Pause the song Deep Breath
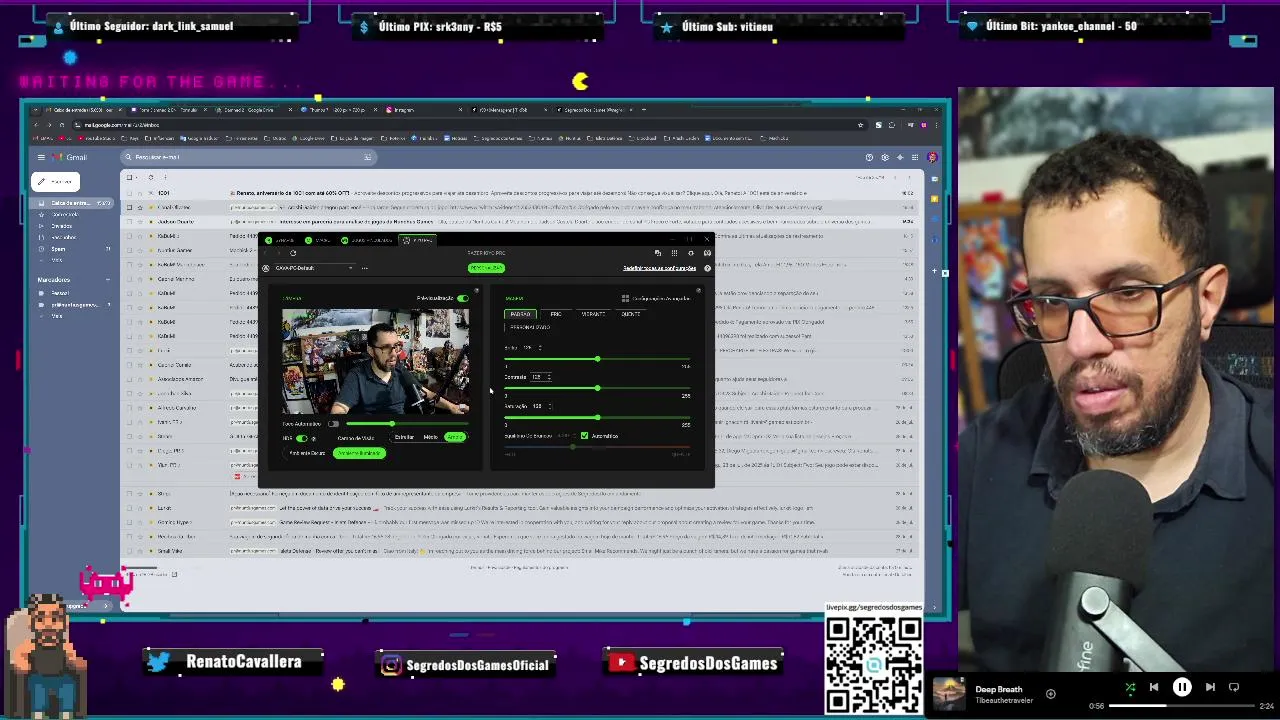Image resolution: width=1280 pixels, height=720 pixels. click(x=1181, y=687)
